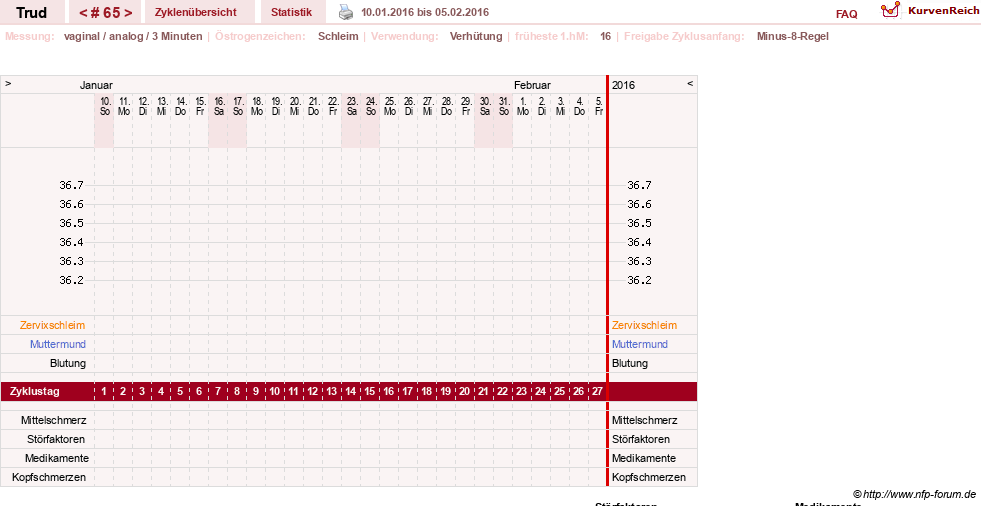Click the Januar month label
The width and height of the screenshot is (981, 506).
(x=96, y=85)
